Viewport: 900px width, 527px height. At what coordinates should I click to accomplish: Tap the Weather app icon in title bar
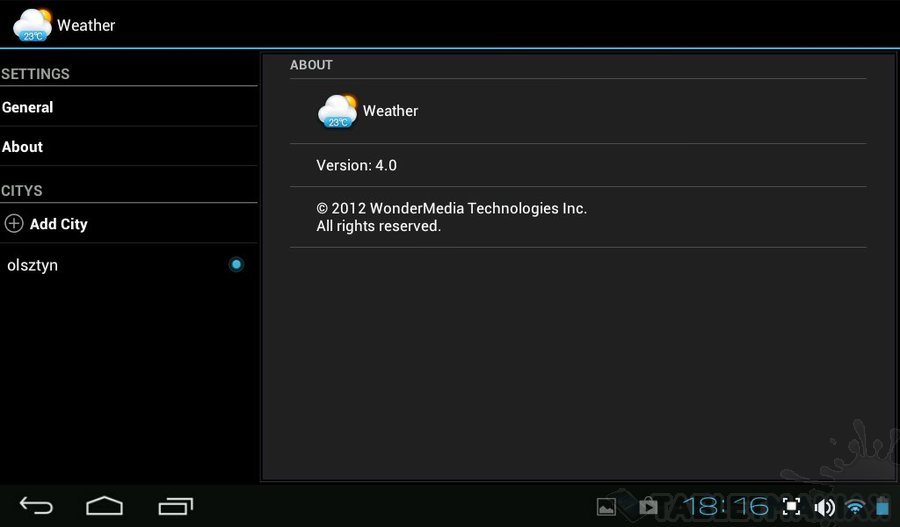(x=32, y=25)
